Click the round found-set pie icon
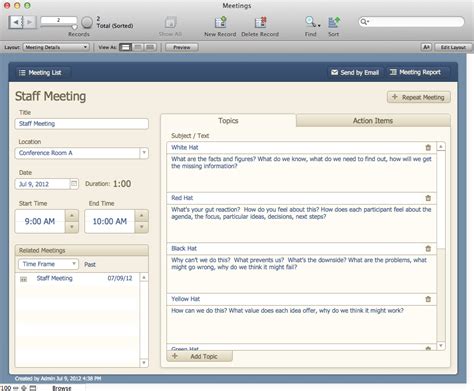The image size is (474, 391). [x=87, y=23]
